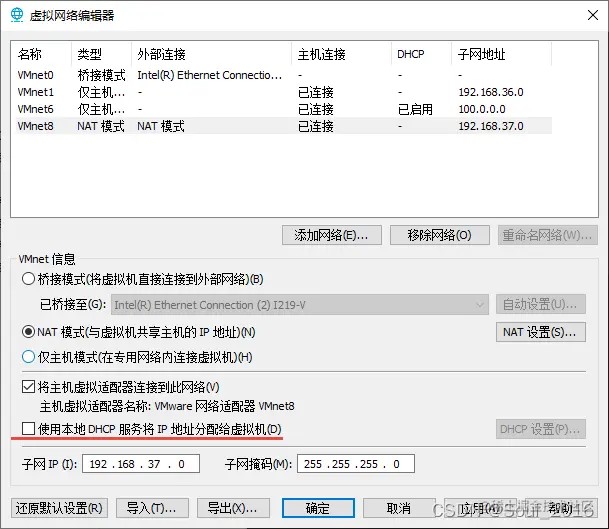Image resolution: width=609 pixels, height=529 pixels.
Task: Click 已启用 DHCP cell for VMnet6
Action: pos(415,109)
